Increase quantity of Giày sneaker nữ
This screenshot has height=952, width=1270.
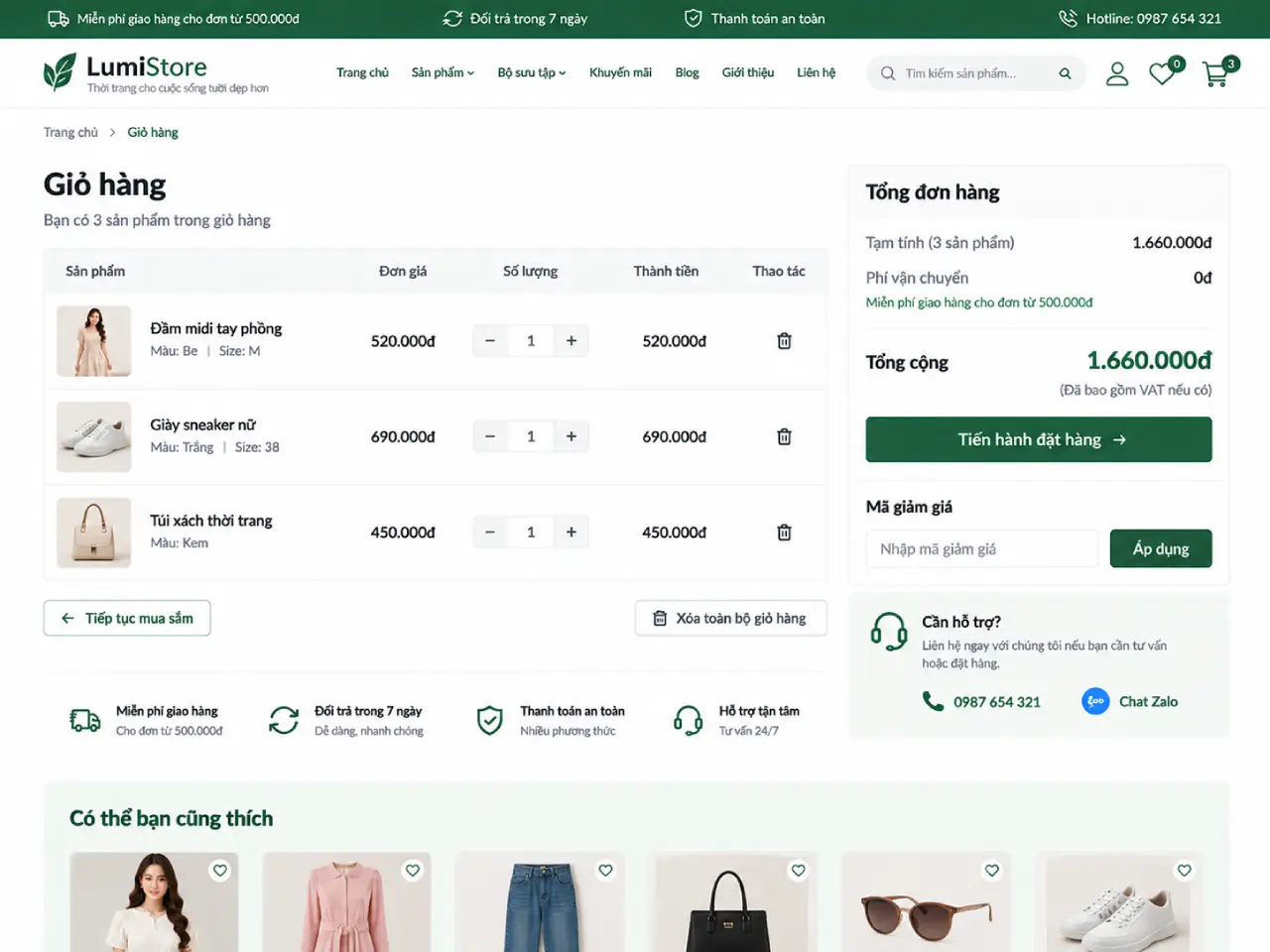click(571, 436)
